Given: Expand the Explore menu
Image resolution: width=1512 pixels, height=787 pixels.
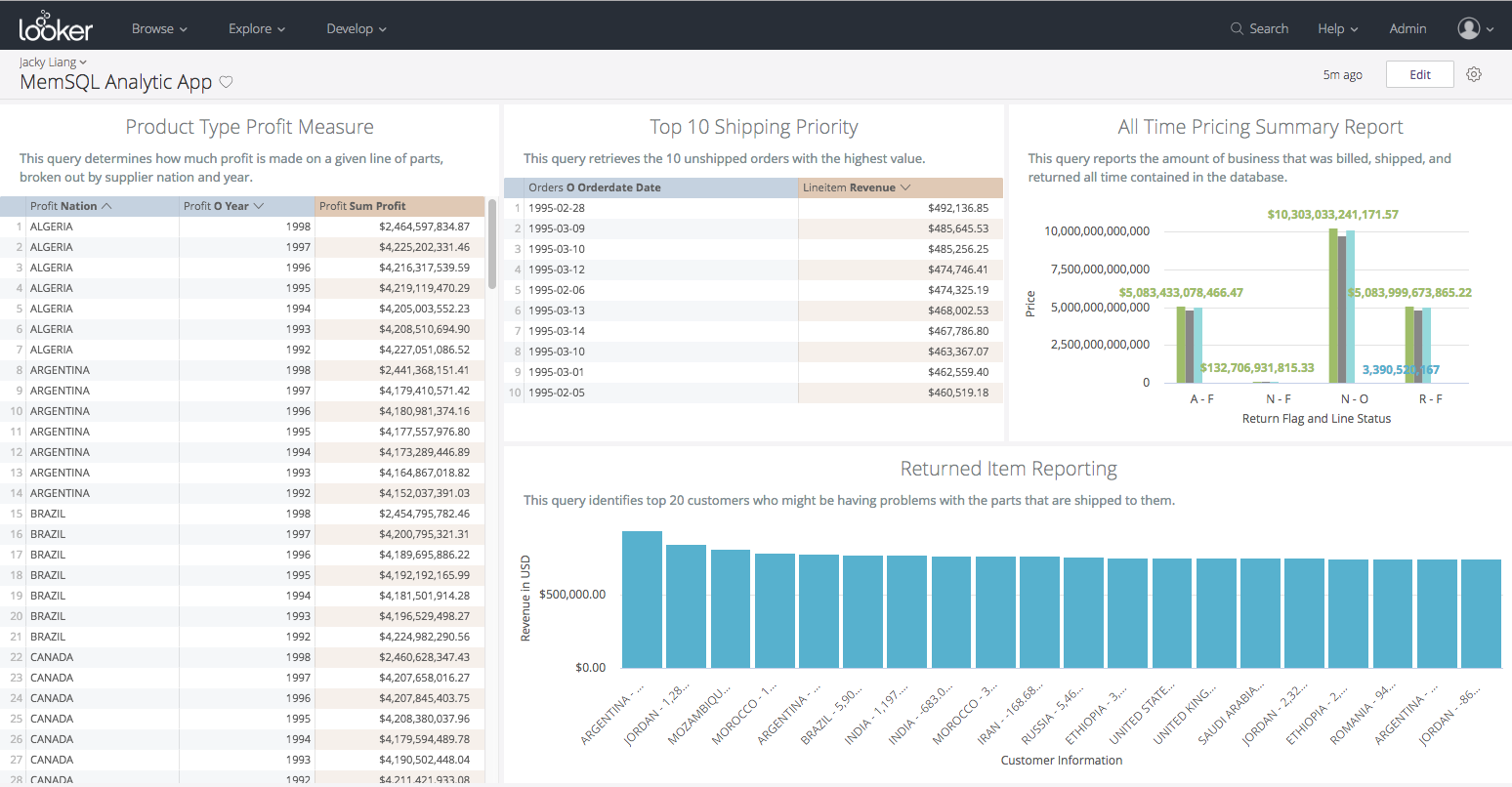Looking at the screenshot, I should point(257,28).
